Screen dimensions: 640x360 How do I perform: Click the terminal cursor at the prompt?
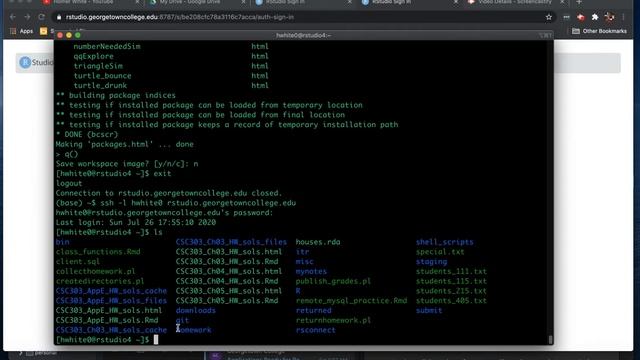(156, 340)
